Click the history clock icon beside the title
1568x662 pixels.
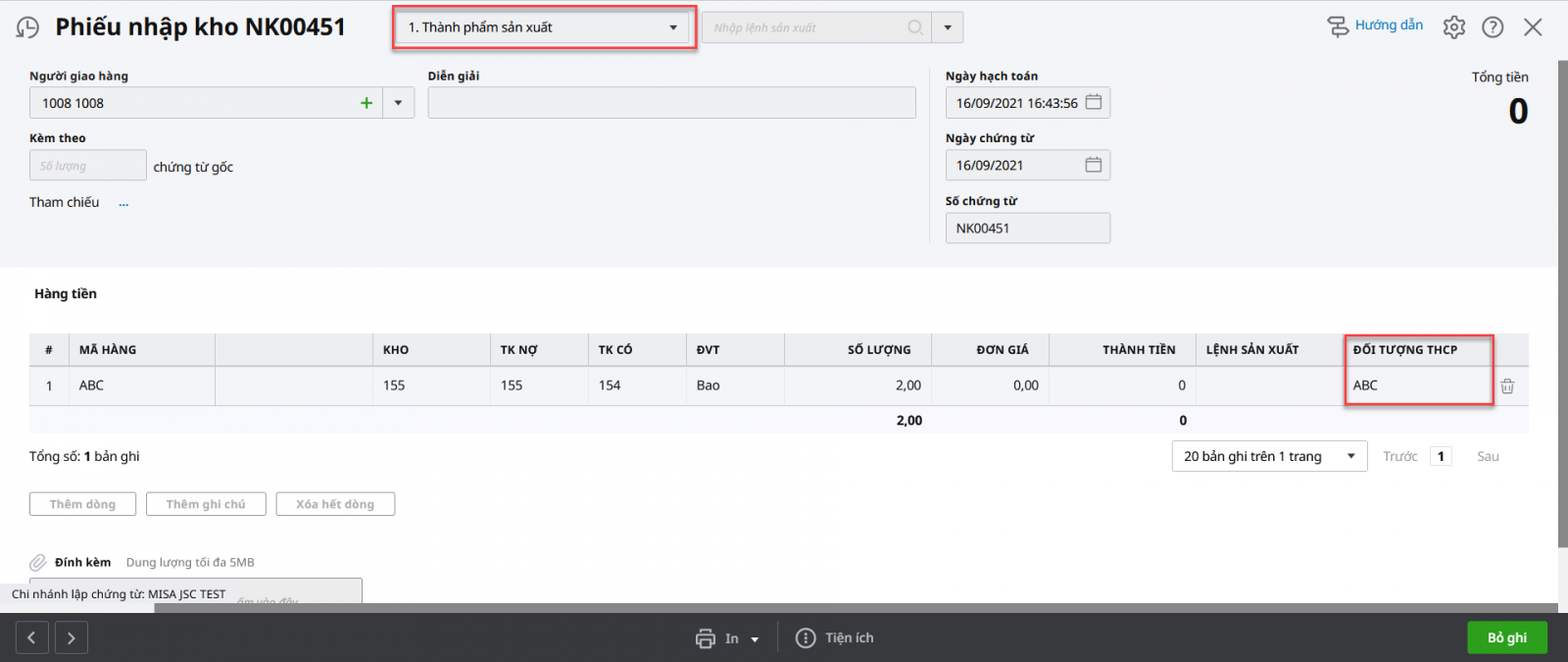pos(27,27)
